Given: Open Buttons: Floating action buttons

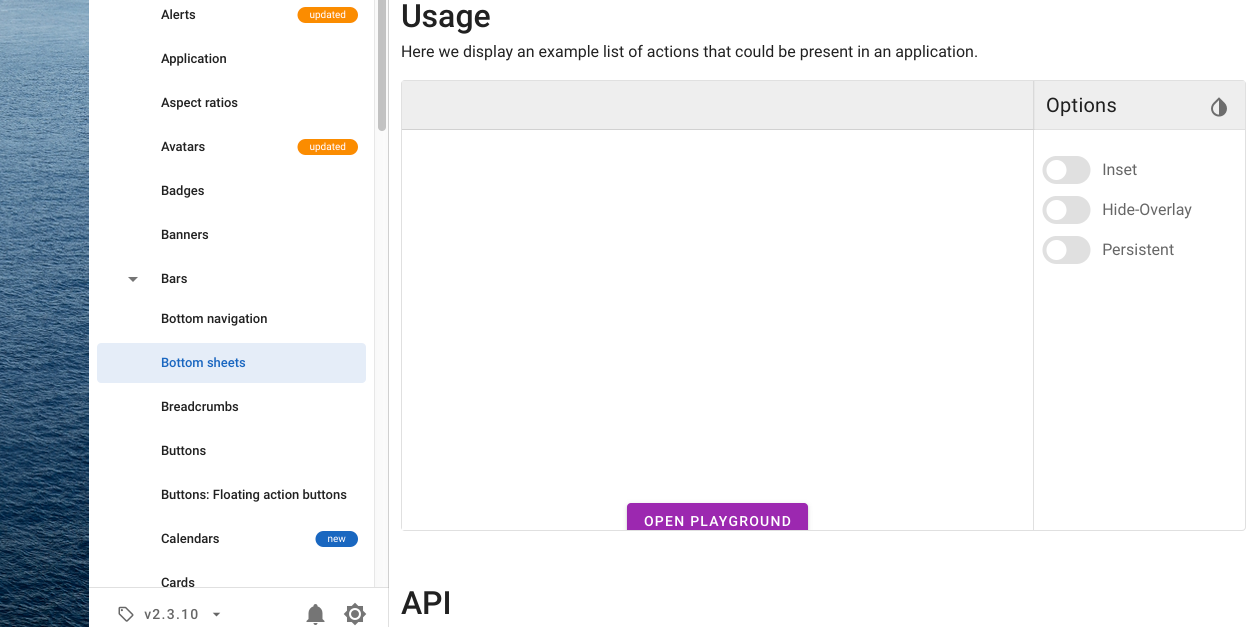Looking at the screenshot, I should 253,494.
